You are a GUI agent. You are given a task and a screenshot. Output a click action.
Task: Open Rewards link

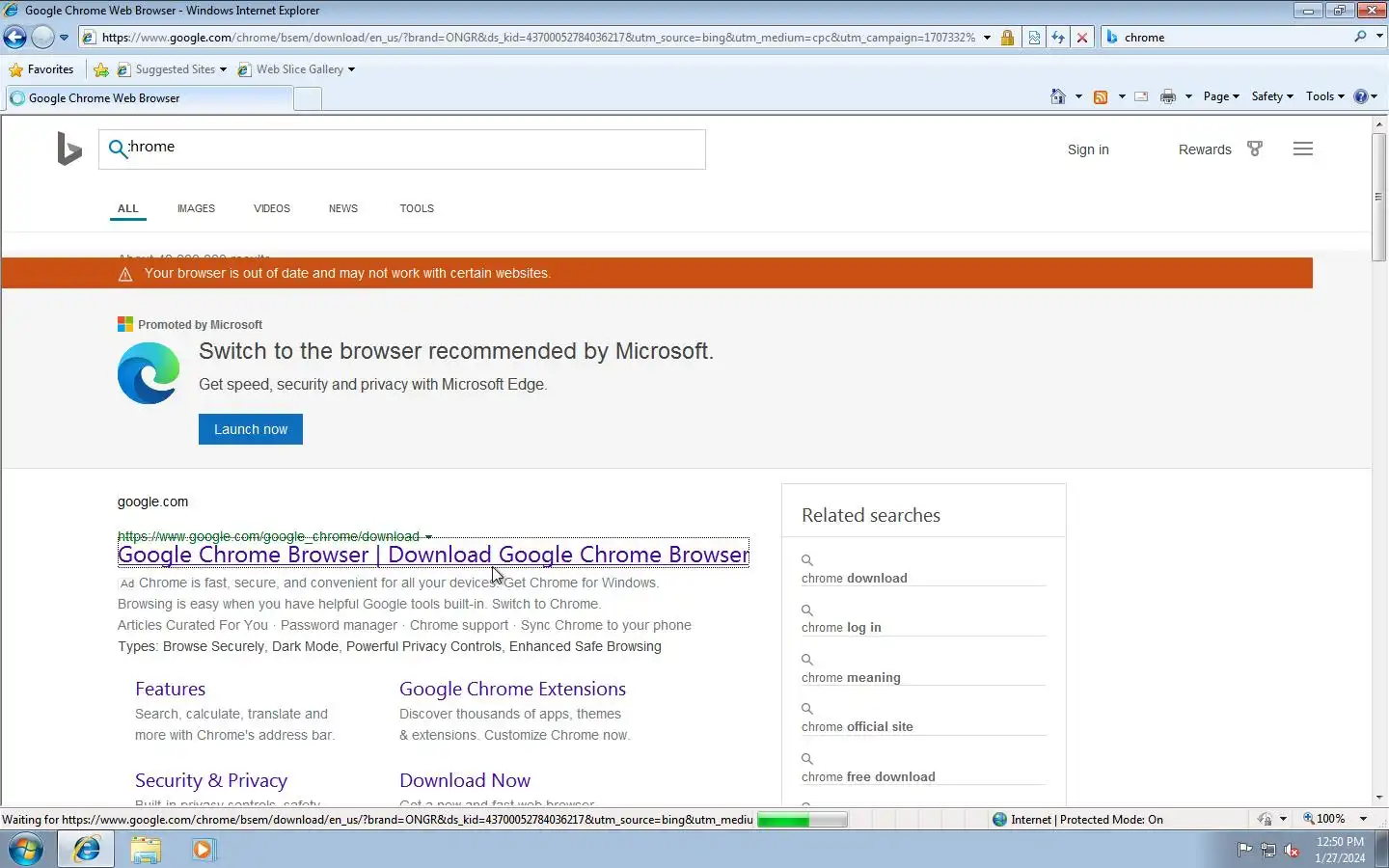click(1205, 149)
